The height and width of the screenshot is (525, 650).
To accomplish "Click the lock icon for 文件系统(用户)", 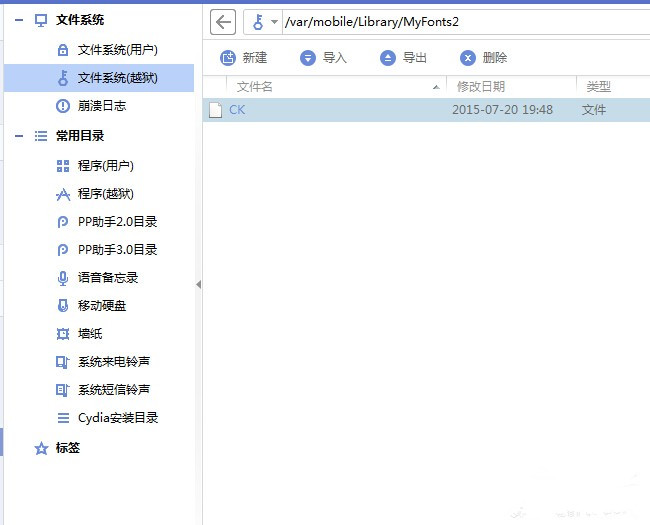I will pyautogui.click(x=63, y=50).
